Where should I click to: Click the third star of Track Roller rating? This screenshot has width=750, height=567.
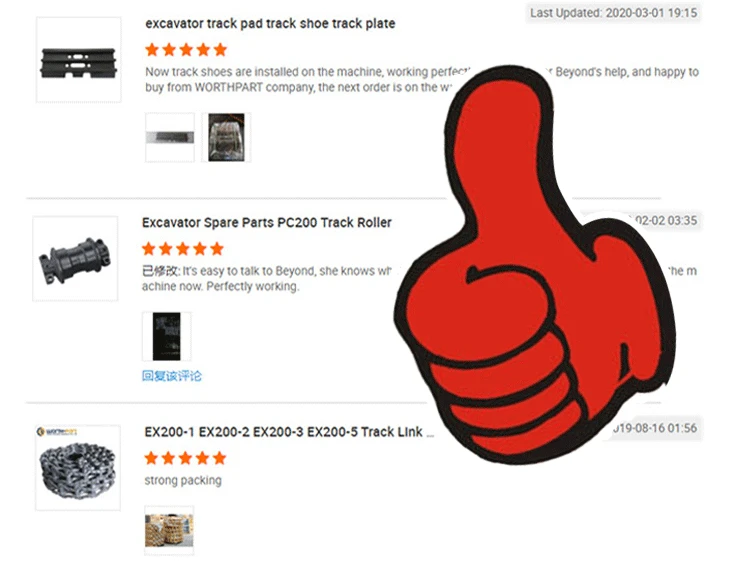pyautogui.click(x=183, y=249)
